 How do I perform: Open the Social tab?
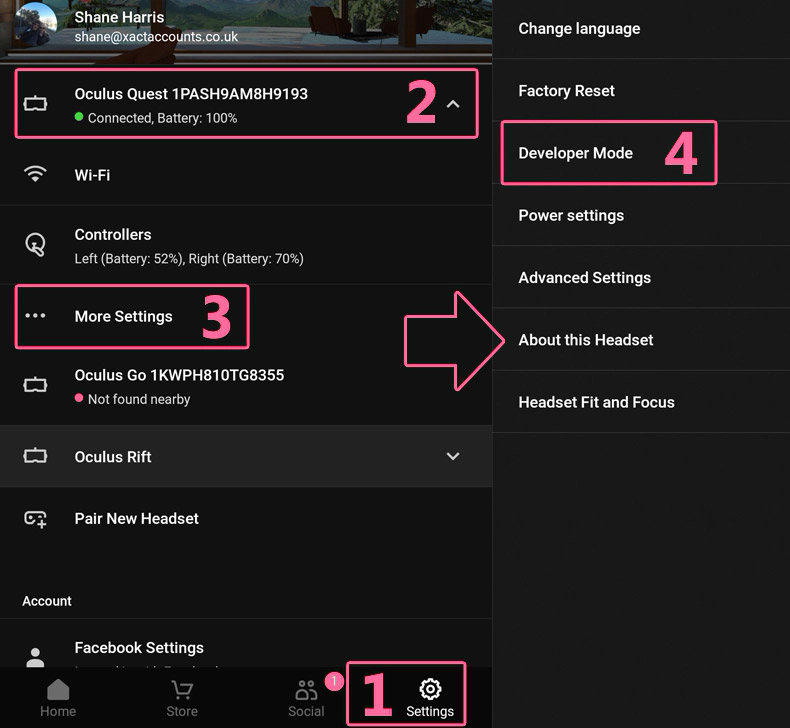[306, 698]
